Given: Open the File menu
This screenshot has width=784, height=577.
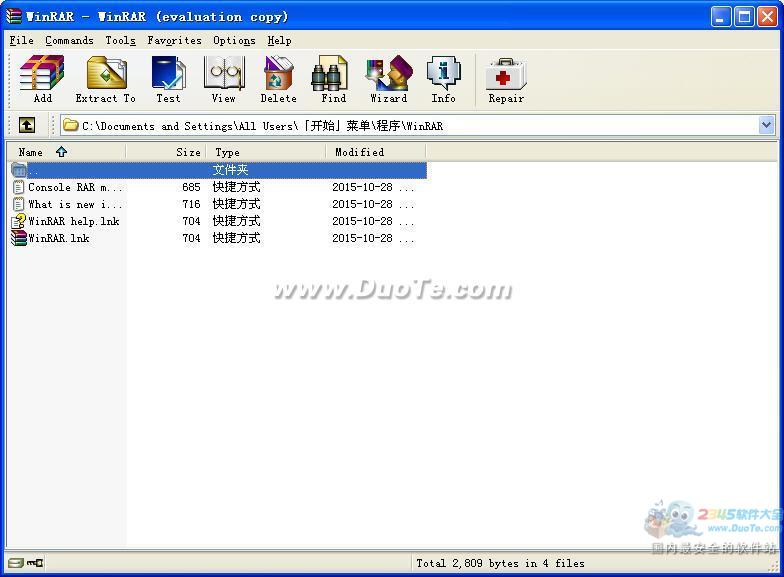Looking at the screenshot, I should (x=21, y=40).
